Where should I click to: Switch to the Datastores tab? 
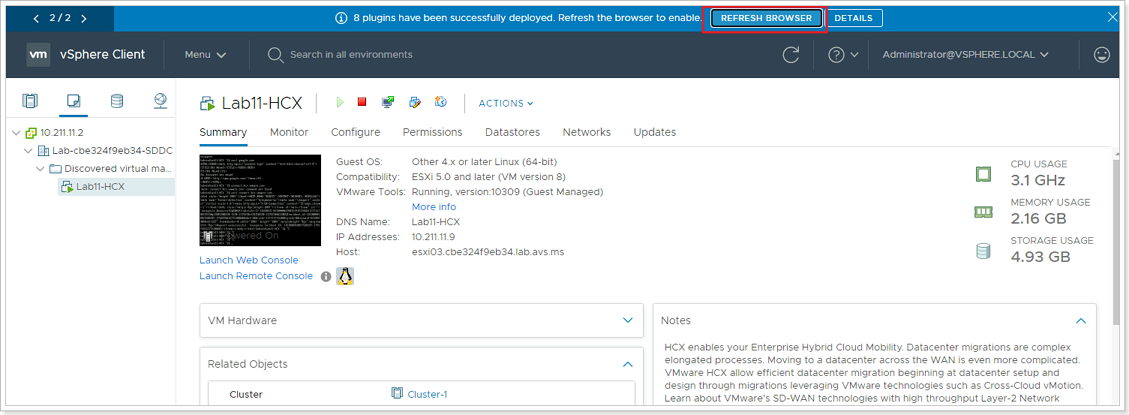[512, 133]
